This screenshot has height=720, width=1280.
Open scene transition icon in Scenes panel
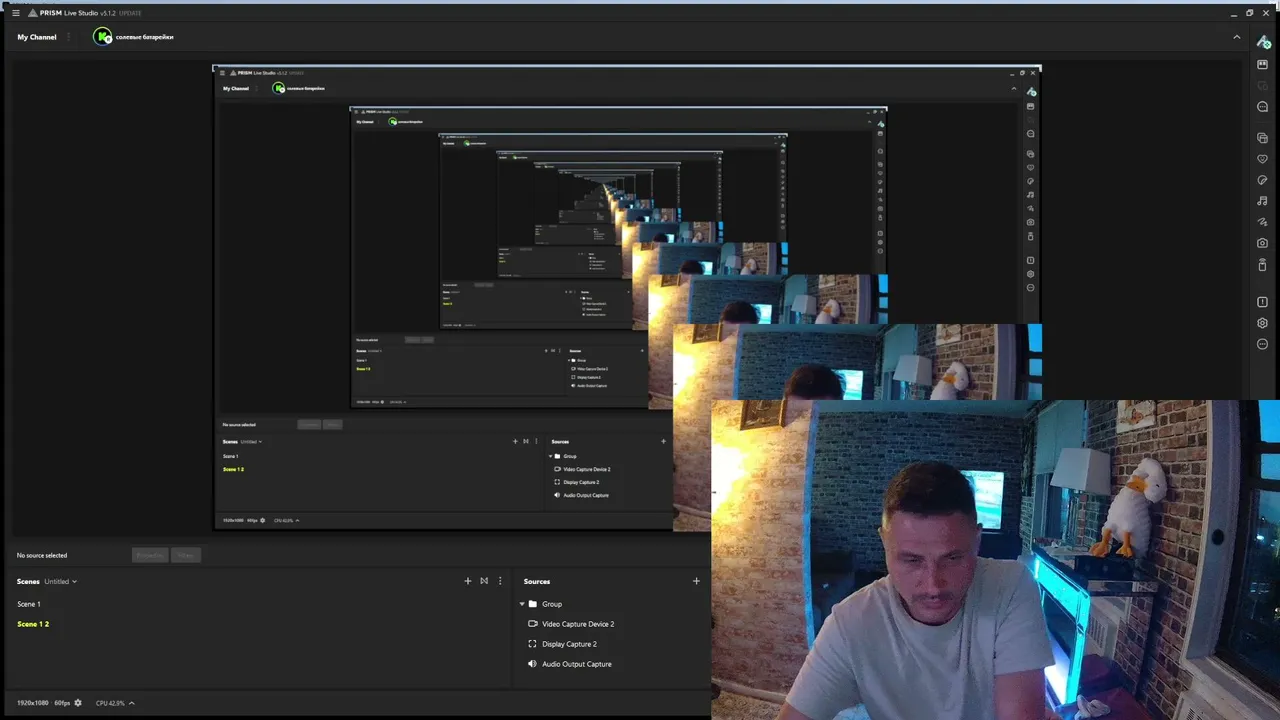pos(484,581)
